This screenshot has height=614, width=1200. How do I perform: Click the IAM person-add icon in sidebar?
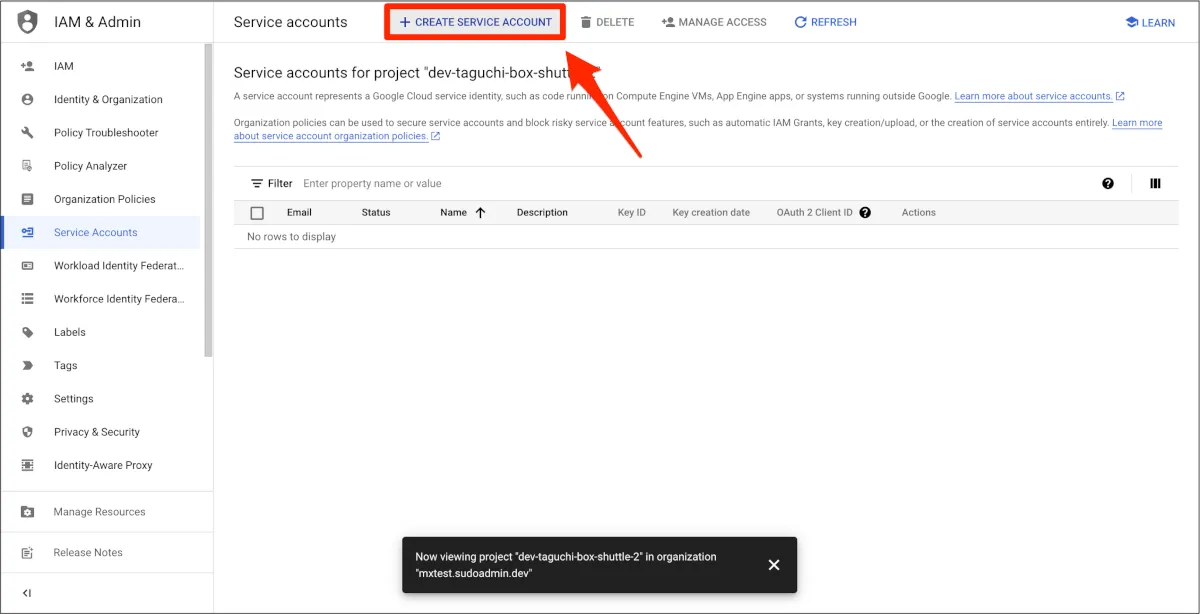click(x=28, y=66)
